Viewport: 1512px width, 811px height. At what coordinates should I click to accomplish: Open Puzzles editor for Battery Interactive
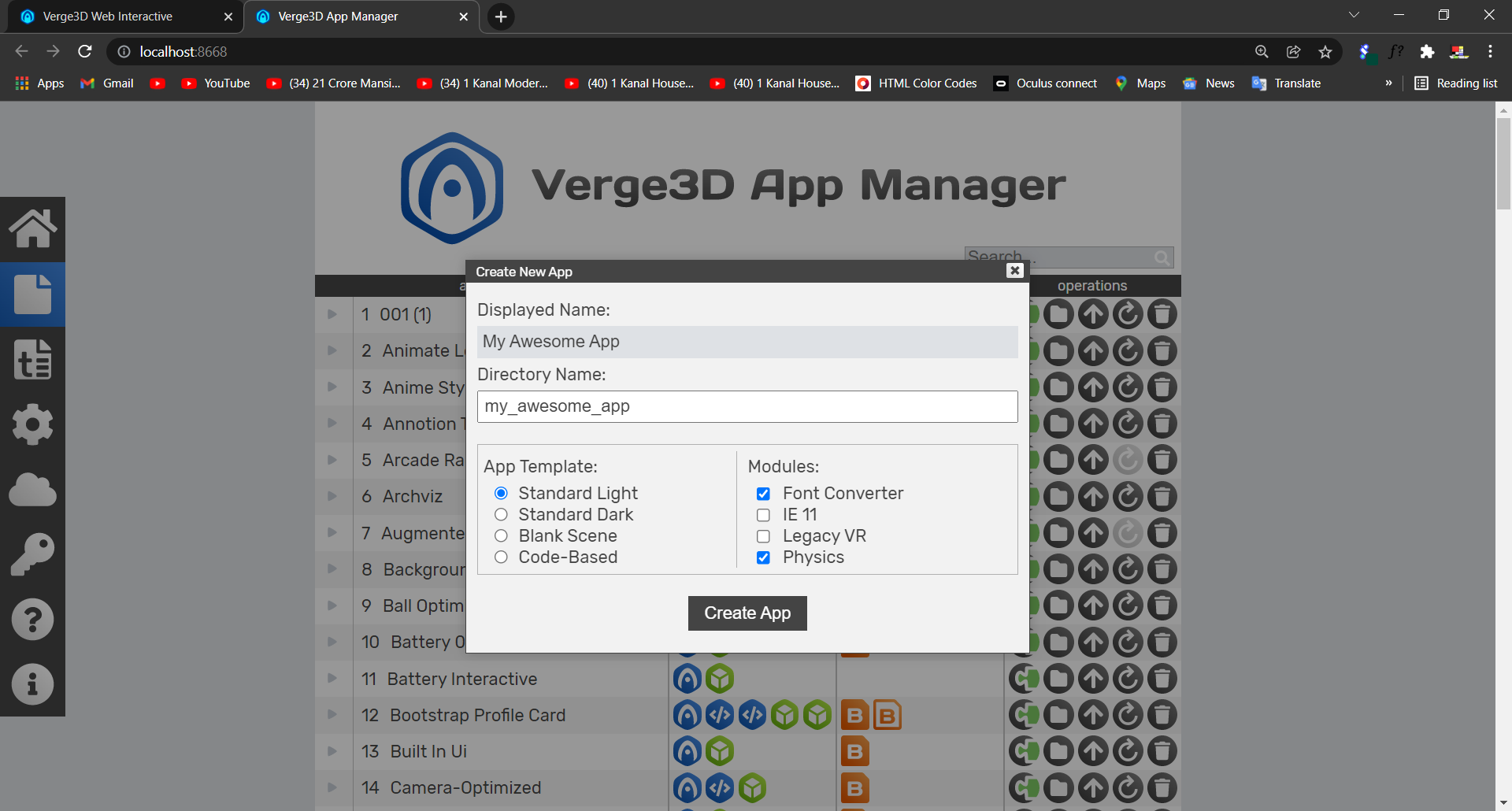click(1024, 679)
